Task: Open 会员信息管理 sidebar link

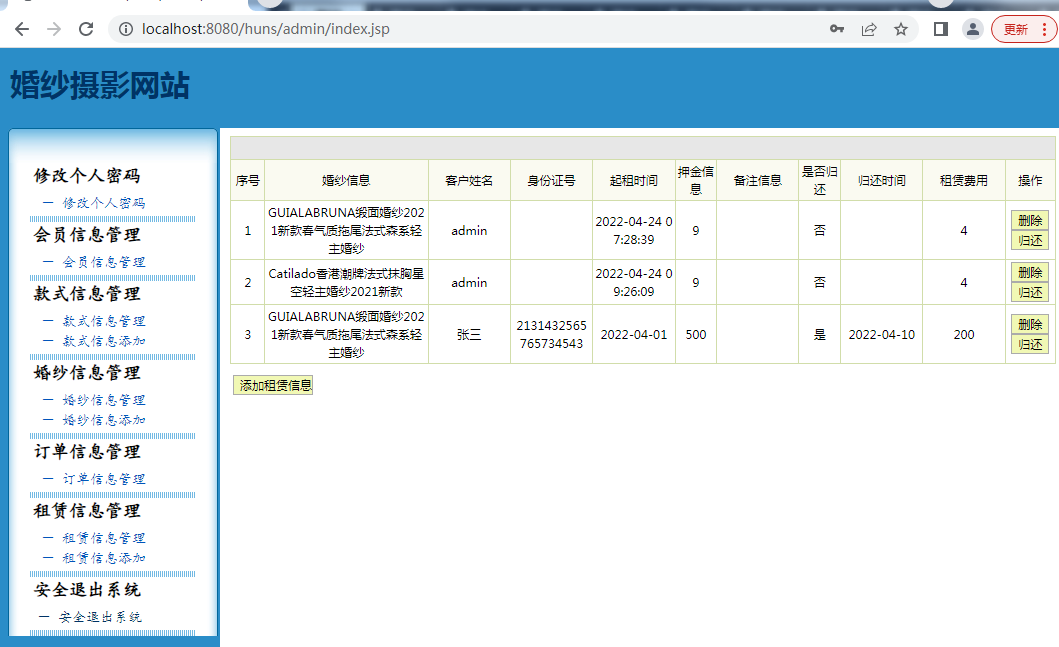Action: (x=104, y=262)
